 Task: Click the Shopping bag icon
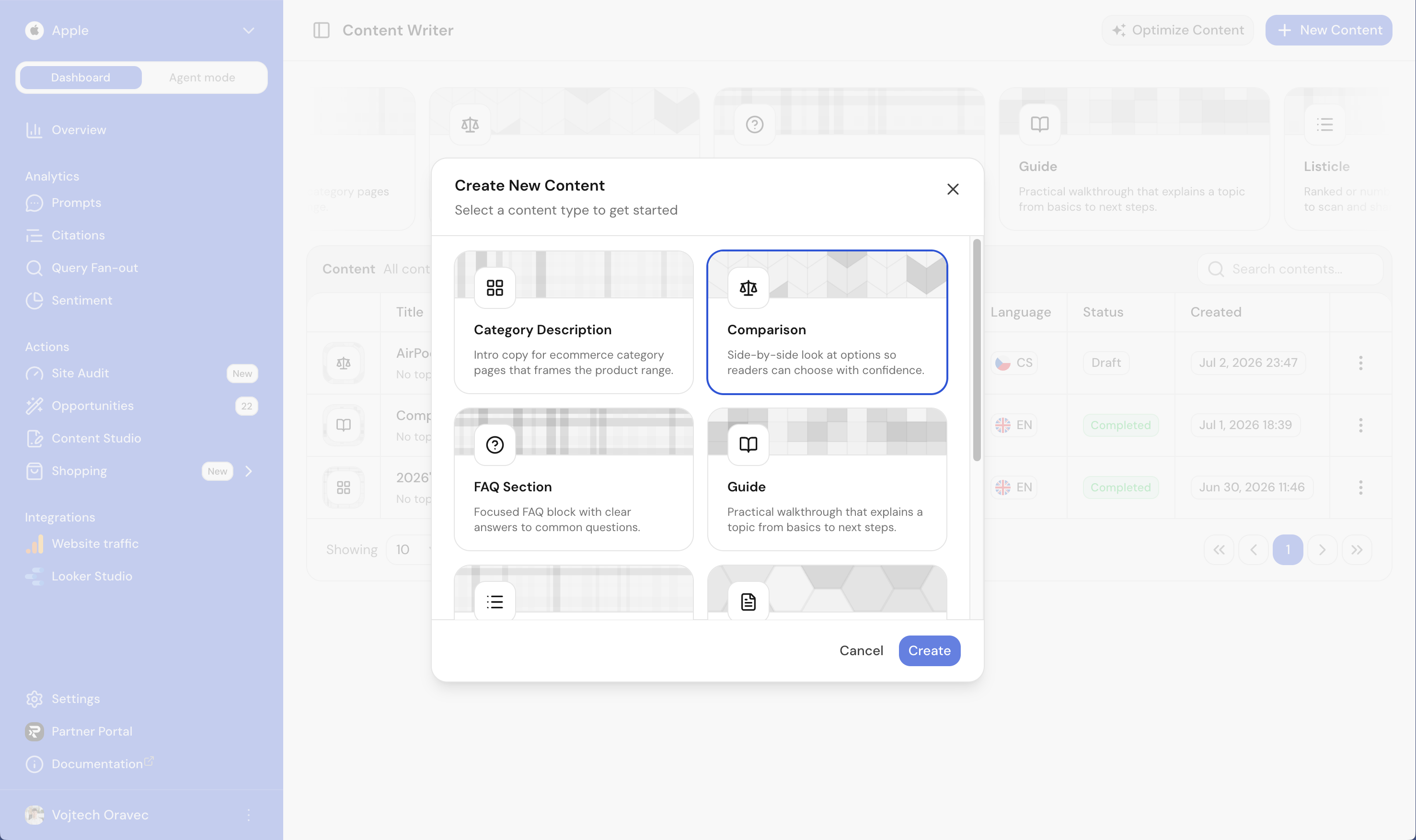point(34,471)
